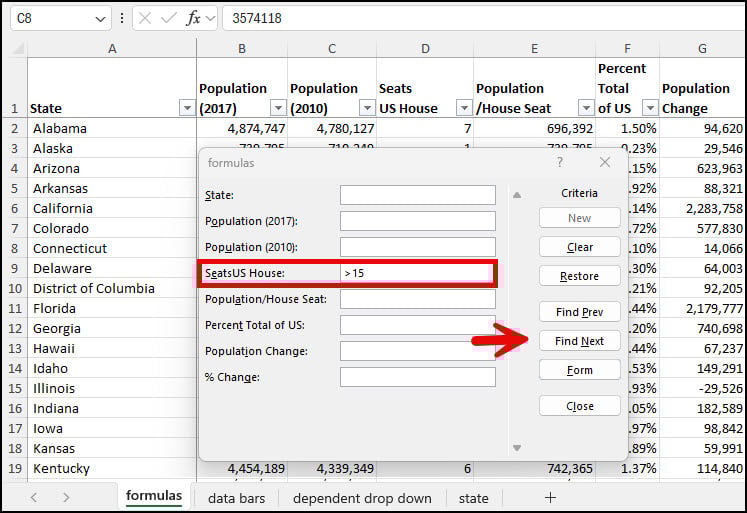The height and width of the screenshot is (513, 747).
Task: Click the Population/House Seat form field
Action: pos(418,299)
